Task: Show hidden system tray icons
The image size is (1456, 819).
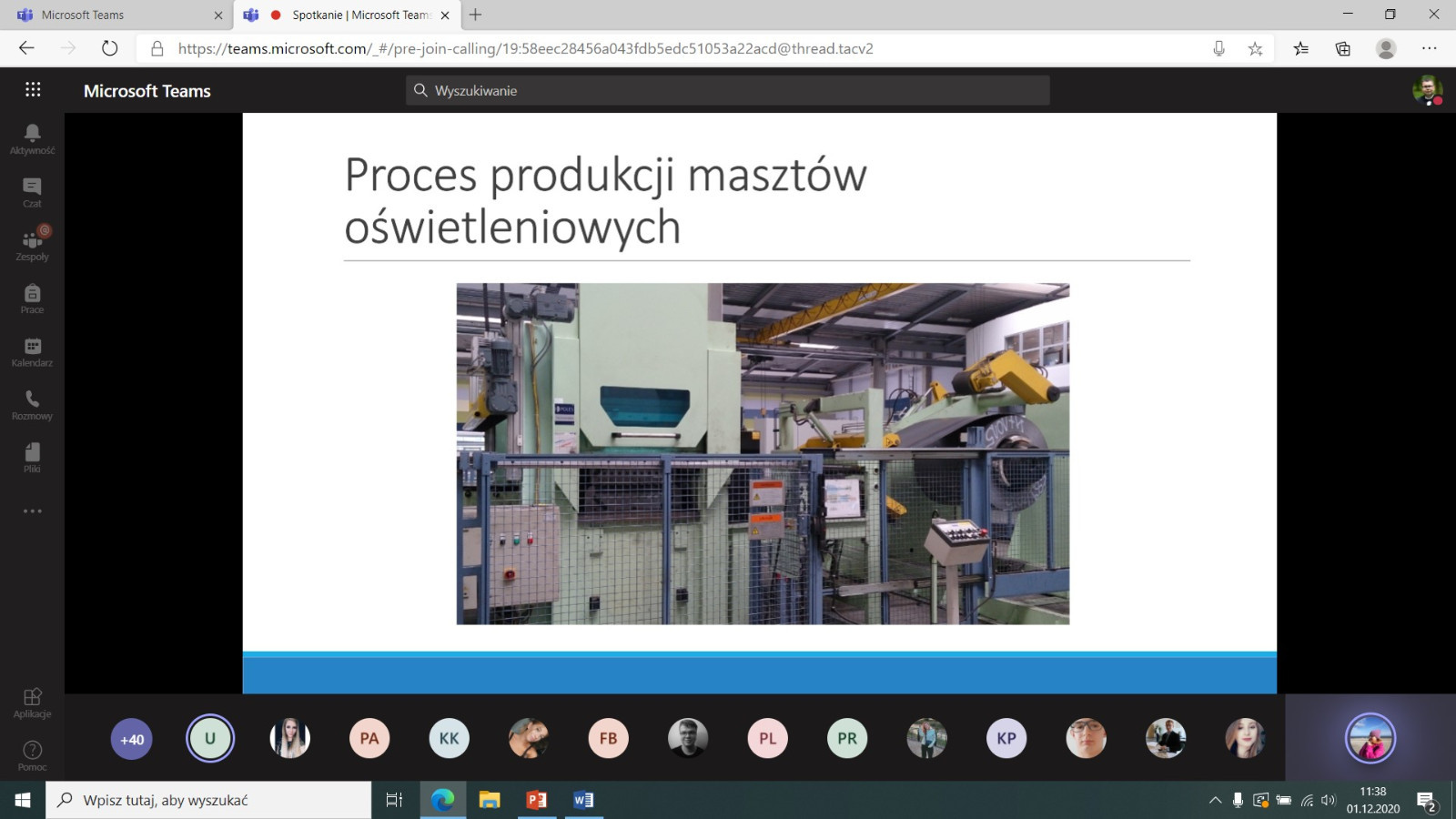Action: (1215, 801)
